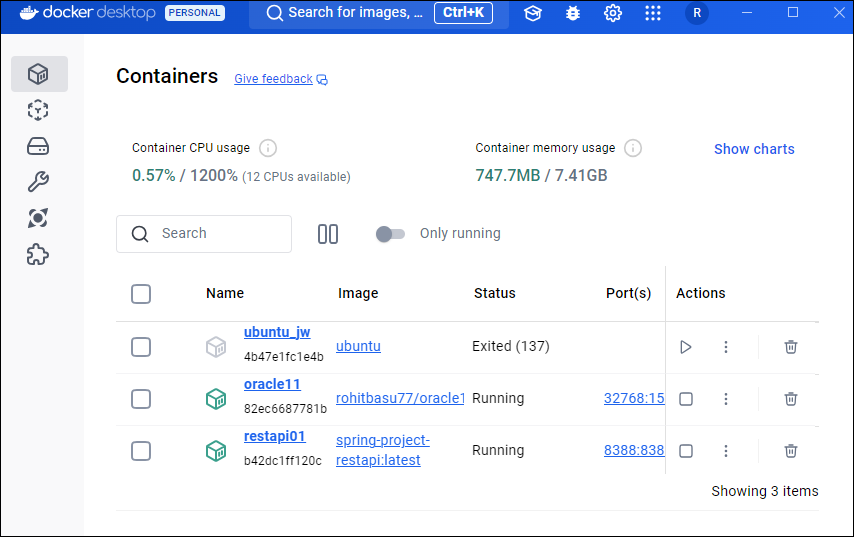Open the Containers sidebar section

[39, 74]
